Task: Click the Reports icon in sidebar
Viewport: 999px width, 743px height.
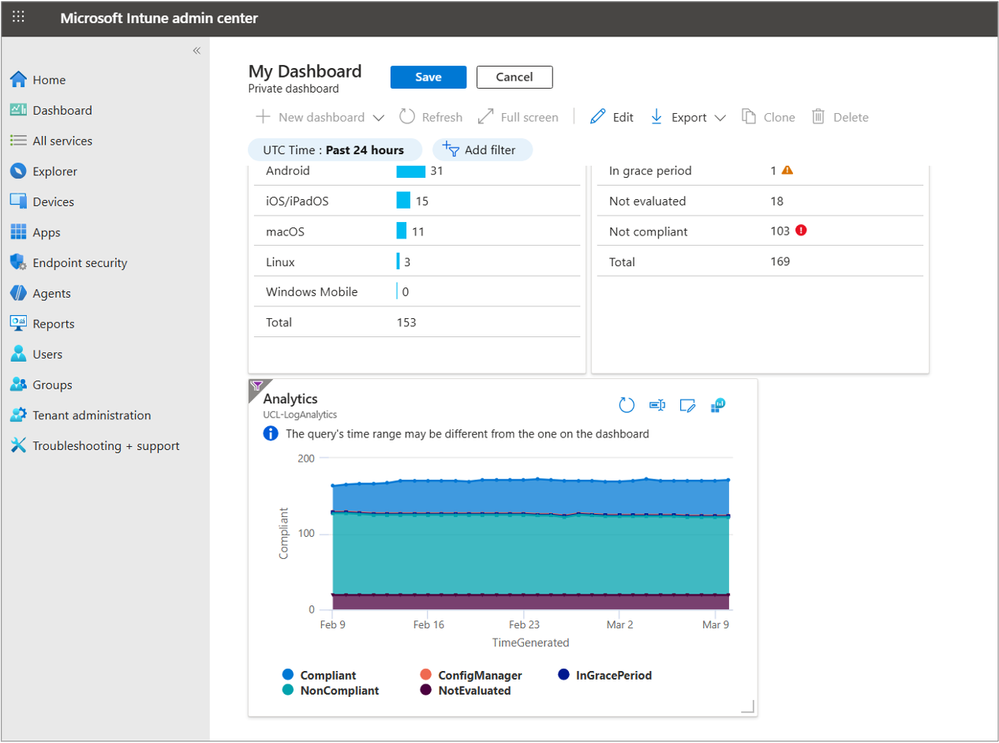Action: (18, 323)
